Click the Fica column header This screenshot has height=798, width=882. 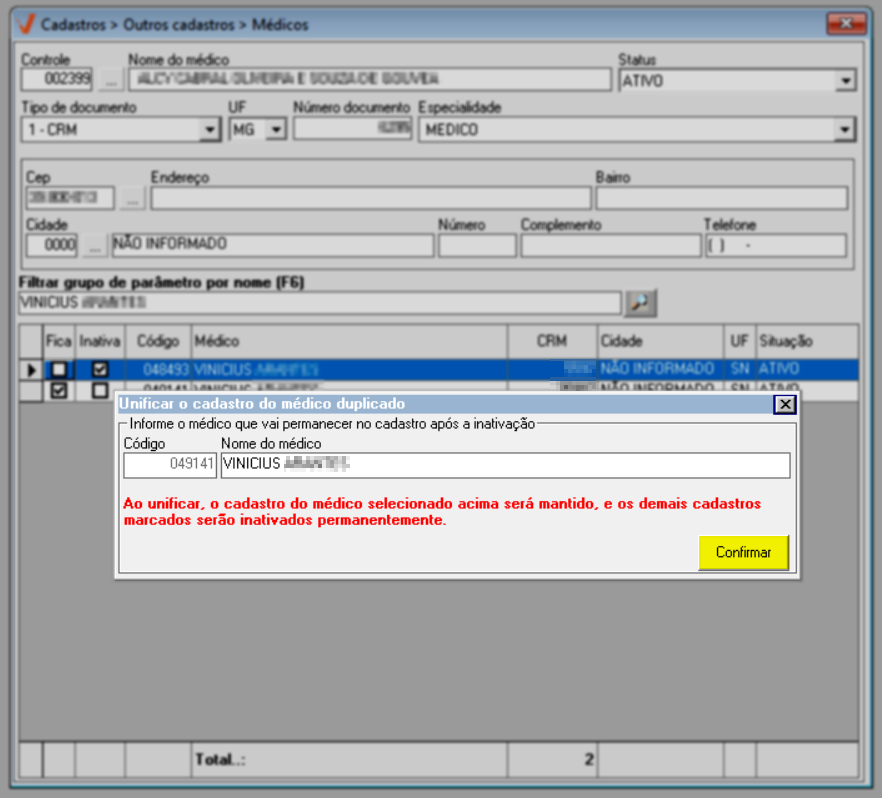[58, 341]
